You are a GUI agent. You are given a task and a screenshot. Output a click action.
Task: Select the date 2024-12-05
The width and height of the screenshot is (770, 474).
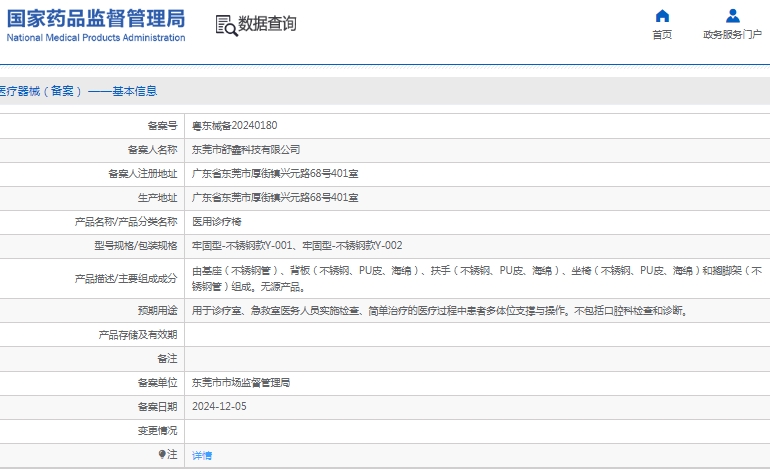pos(219,407)
